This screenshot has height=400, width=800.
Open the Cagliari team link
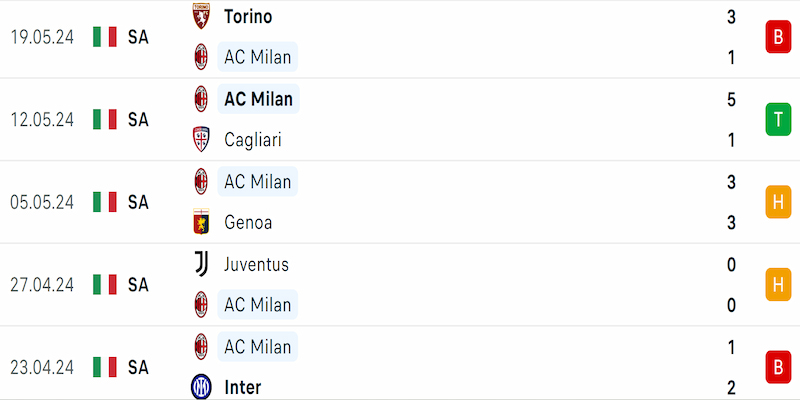[253, 140]
